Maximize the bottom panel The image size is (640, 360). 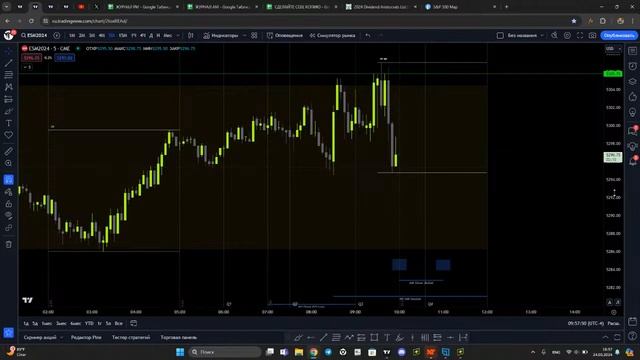click(617, 337)
